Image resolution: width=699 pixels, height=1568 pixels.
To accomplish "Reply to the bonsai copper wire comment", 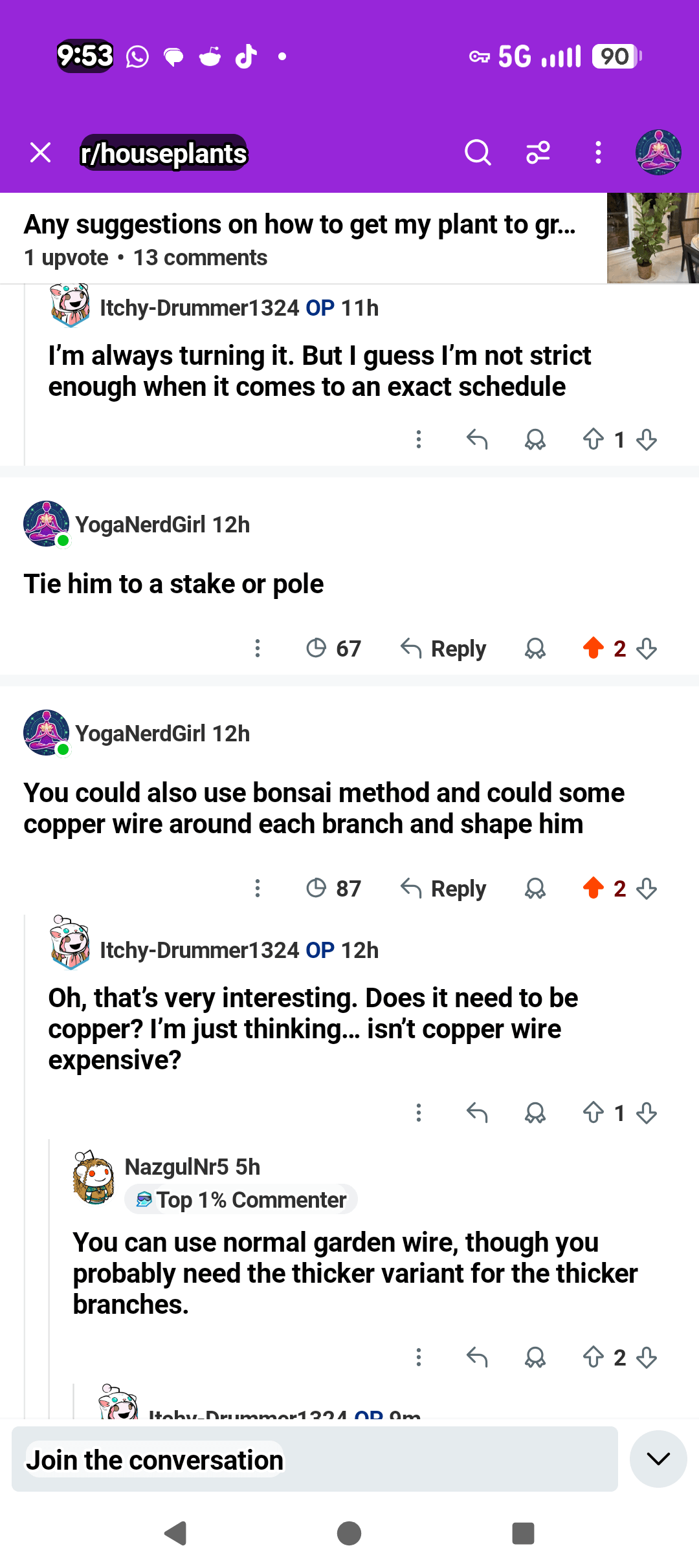I will 444,888.
